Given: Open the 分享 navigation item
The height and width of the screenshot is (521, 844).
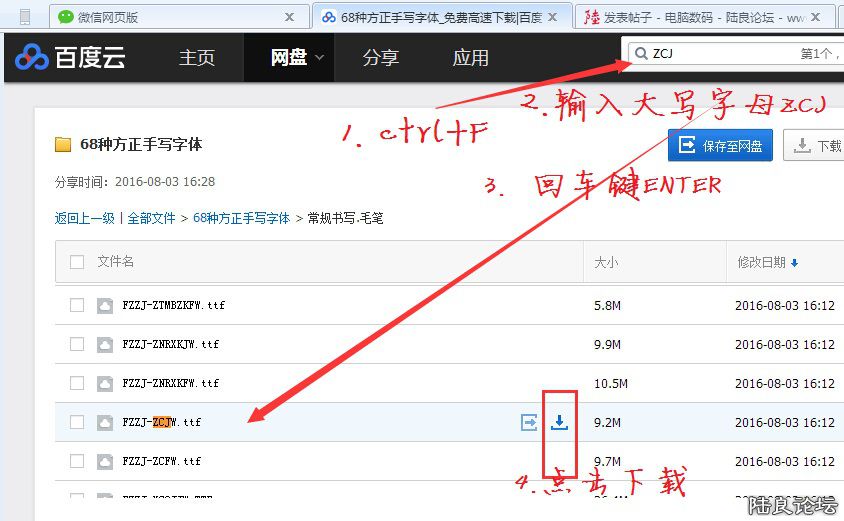Looking at the screenshot, I should coord(380,58).
